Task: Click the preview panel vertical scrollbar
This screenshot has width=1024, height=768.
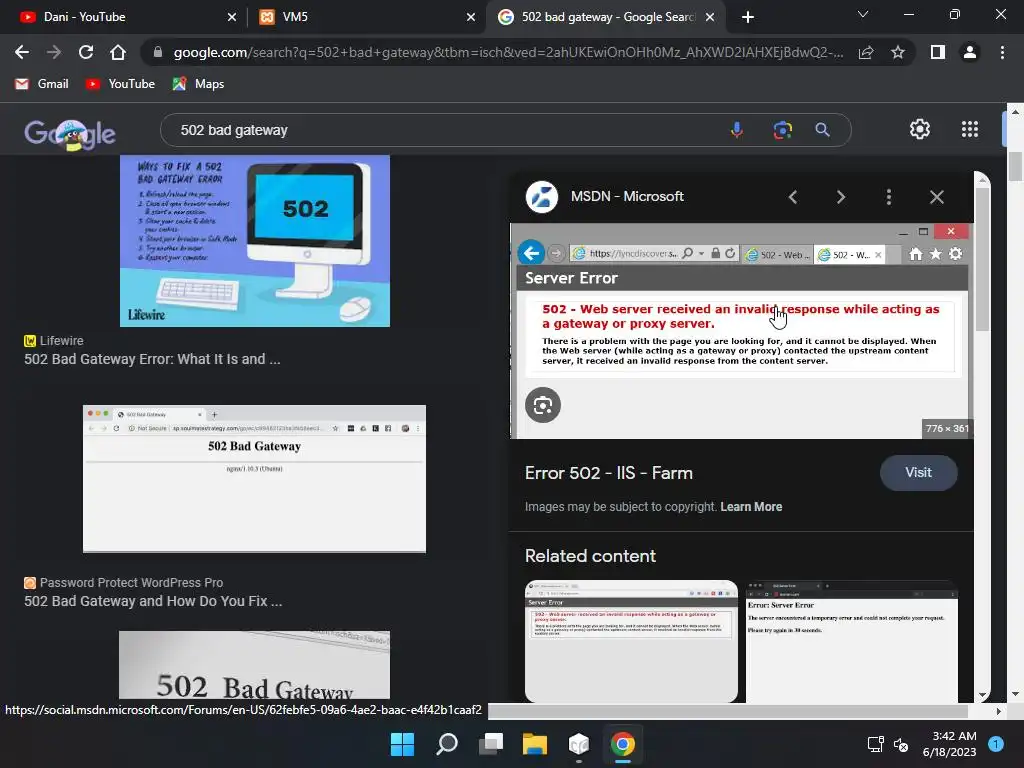Action: [982, 258]
